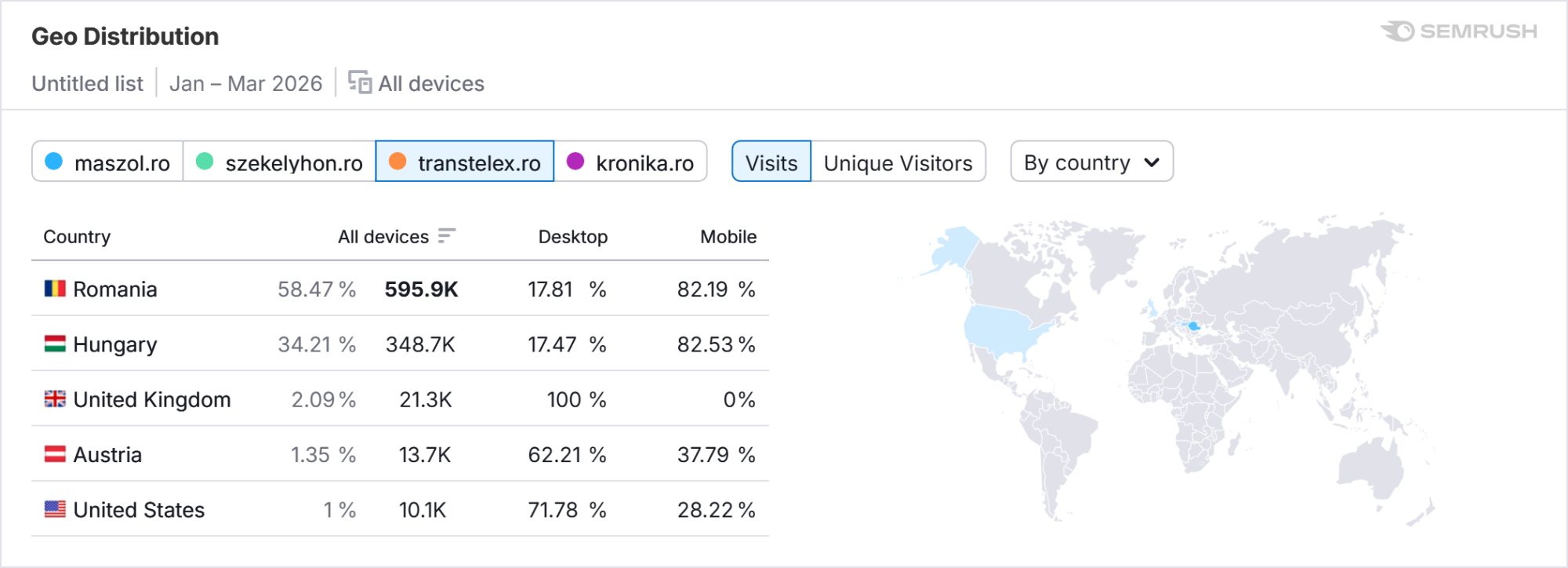The width and height of the screenshot is (1568, 568).
Task: Click the sort icon beside All devices column
Action: [446, 236]
